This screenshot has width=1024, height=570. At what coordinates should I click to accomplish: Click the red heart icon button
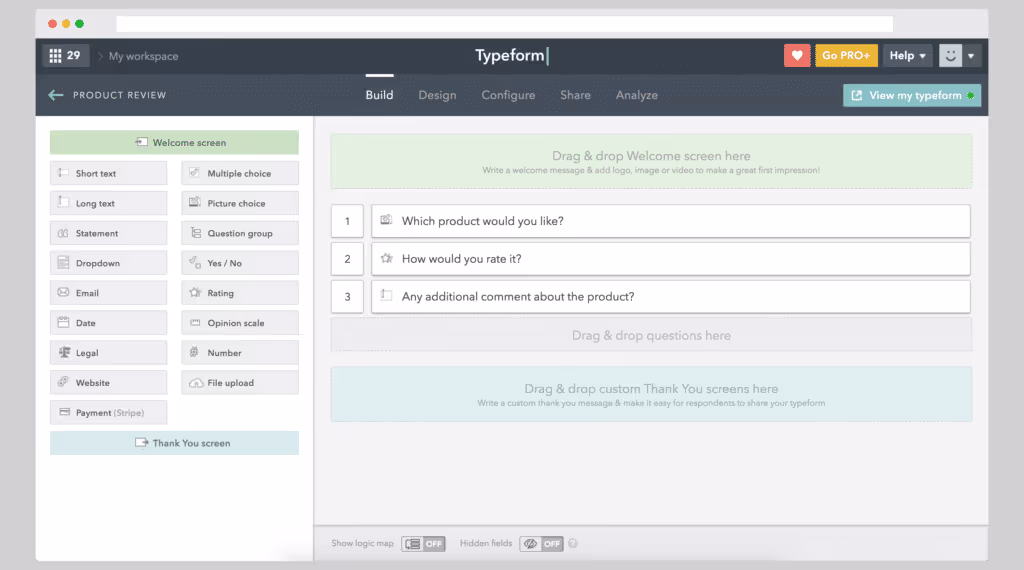click(x=797, y=55)
